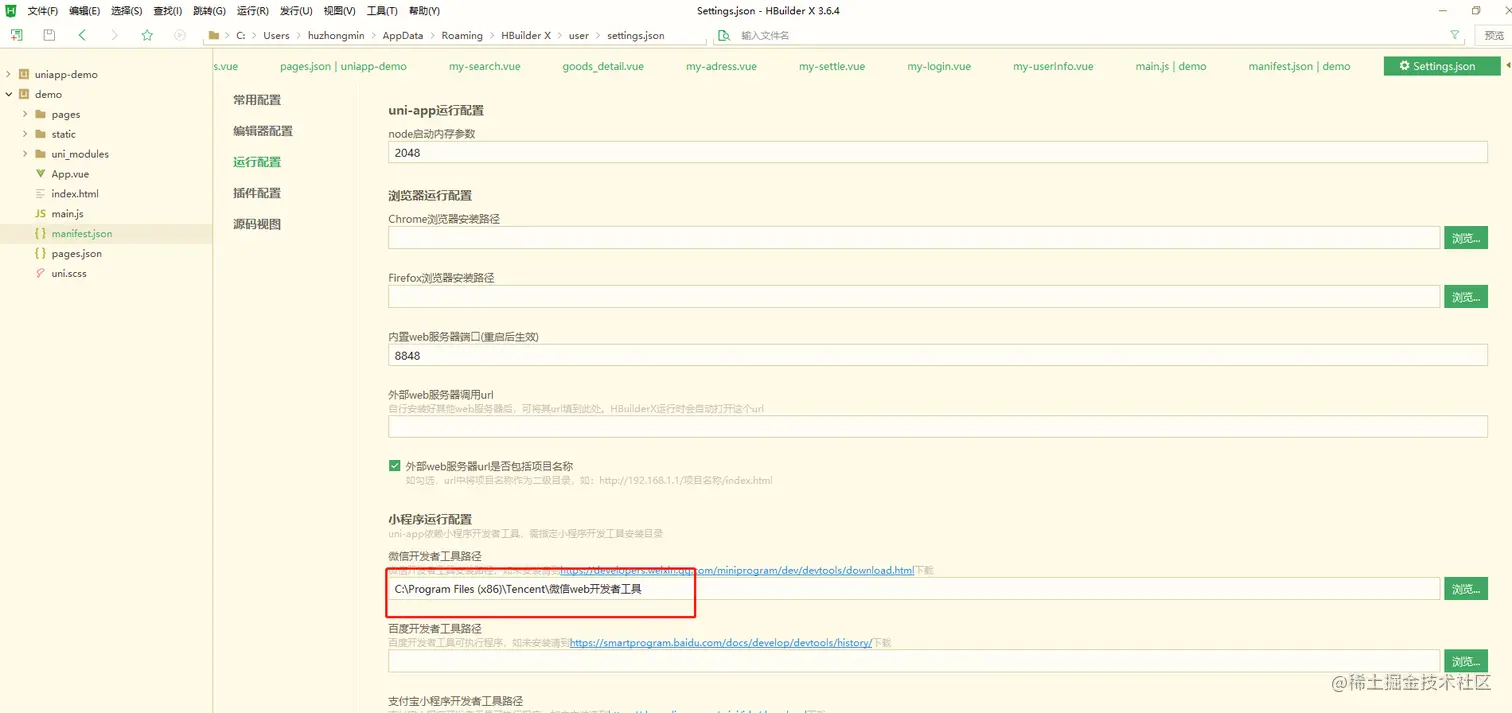This screenshot has width=1512, height=713.
Task: Select 常用配置 settings section
Action: coord(257,100)
